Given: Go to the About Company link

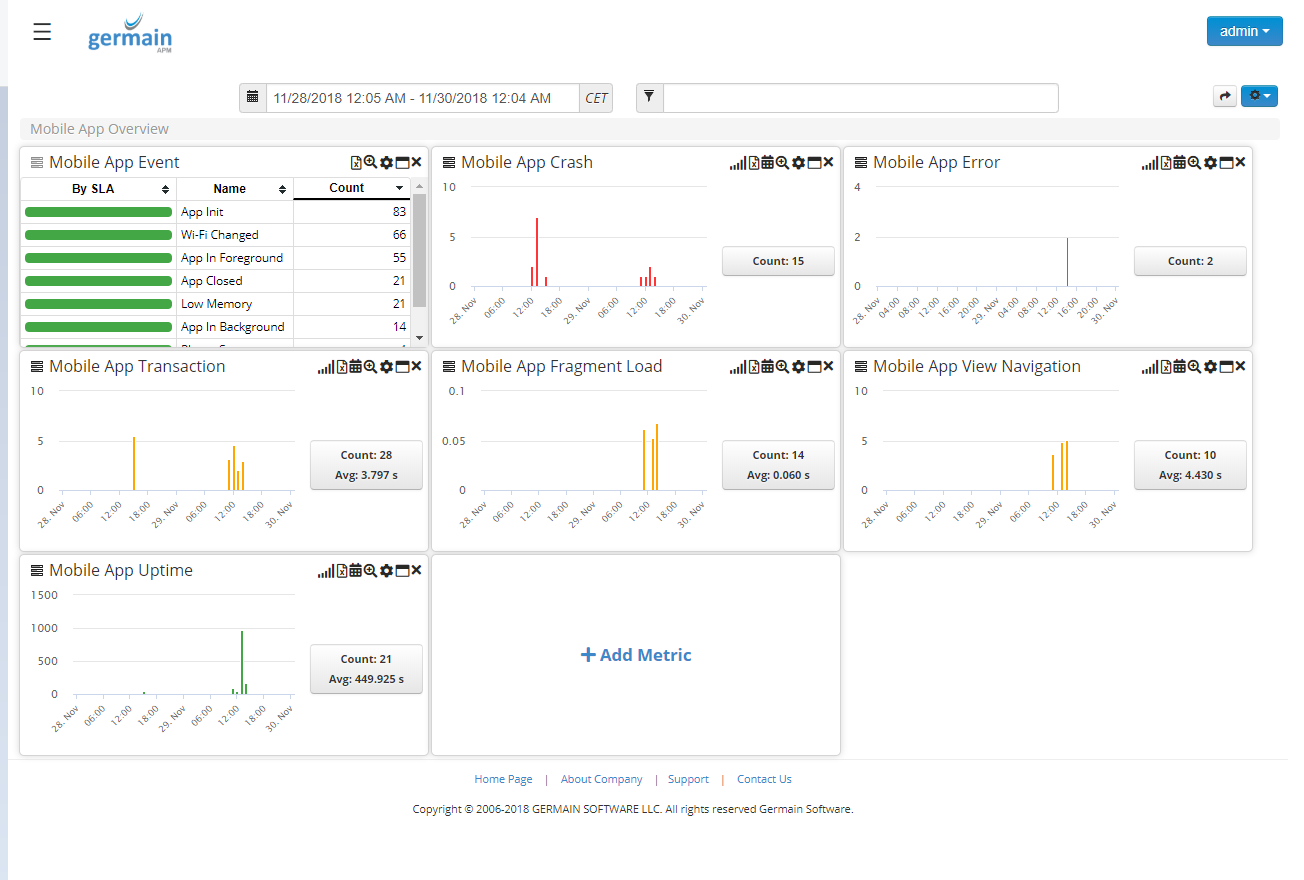Looking at the screenshot, I should click(x=601, y=779).
